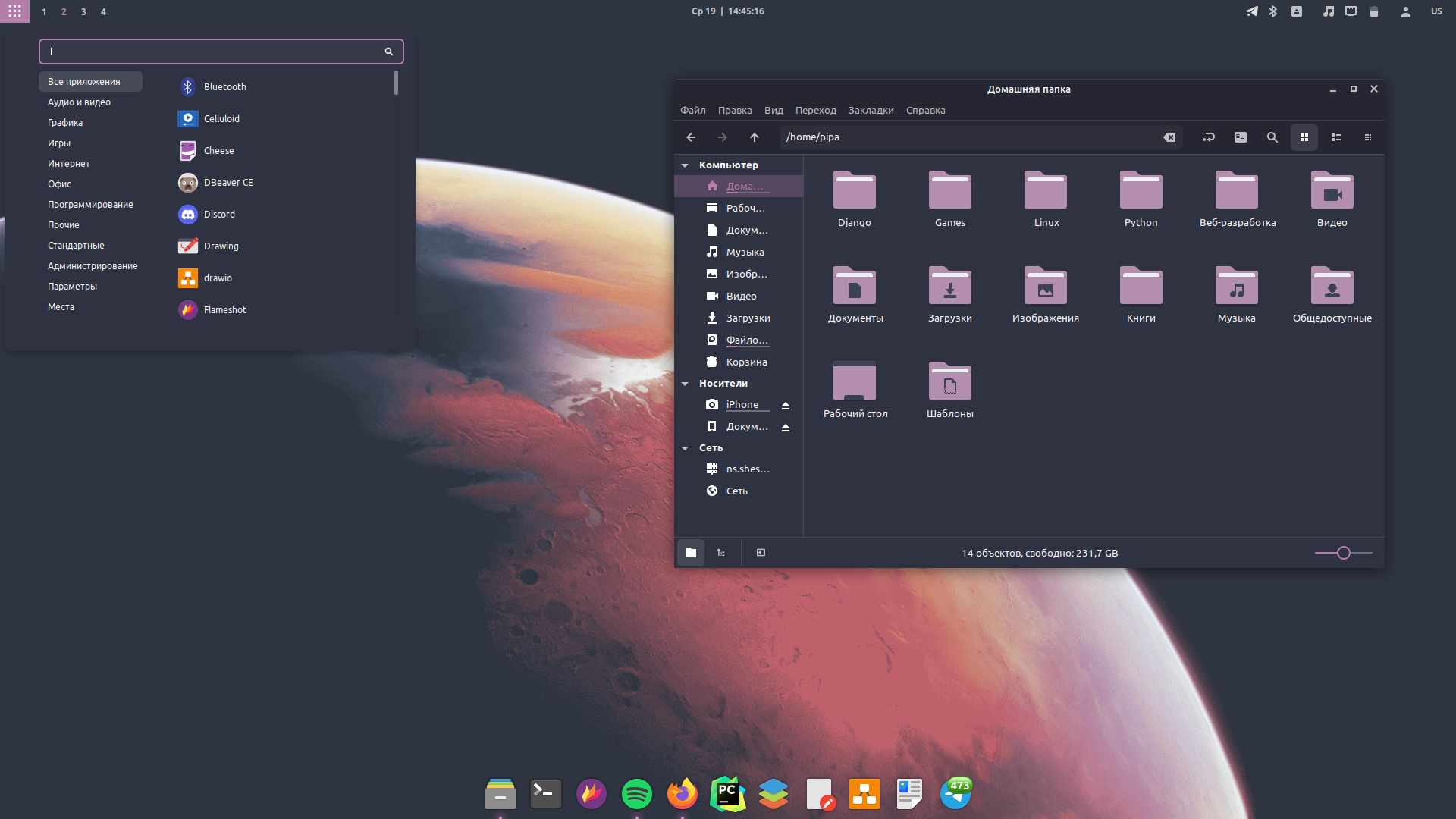Open the Веб-разработка folder
The height and width of the screenshot is (819, 1456).
(x=1237, y=199)
